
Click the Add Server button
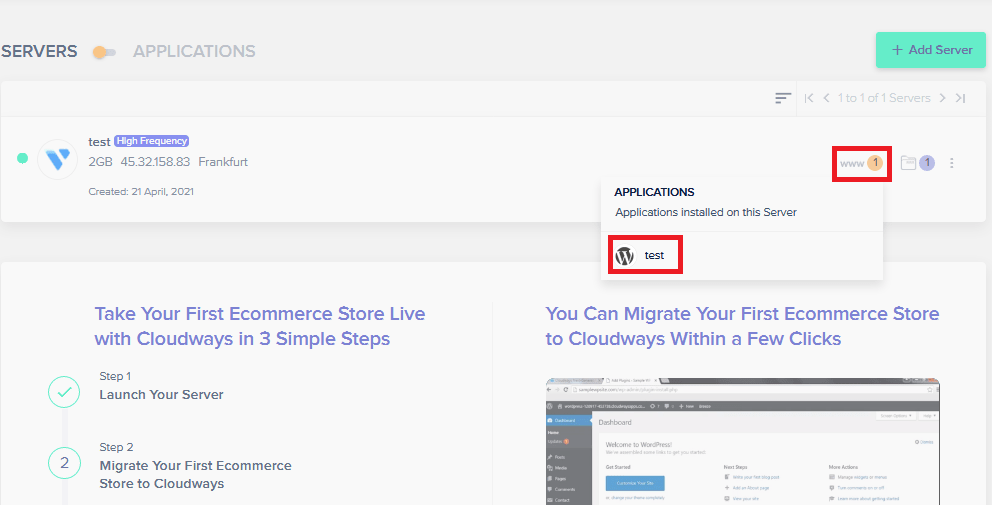931,50
